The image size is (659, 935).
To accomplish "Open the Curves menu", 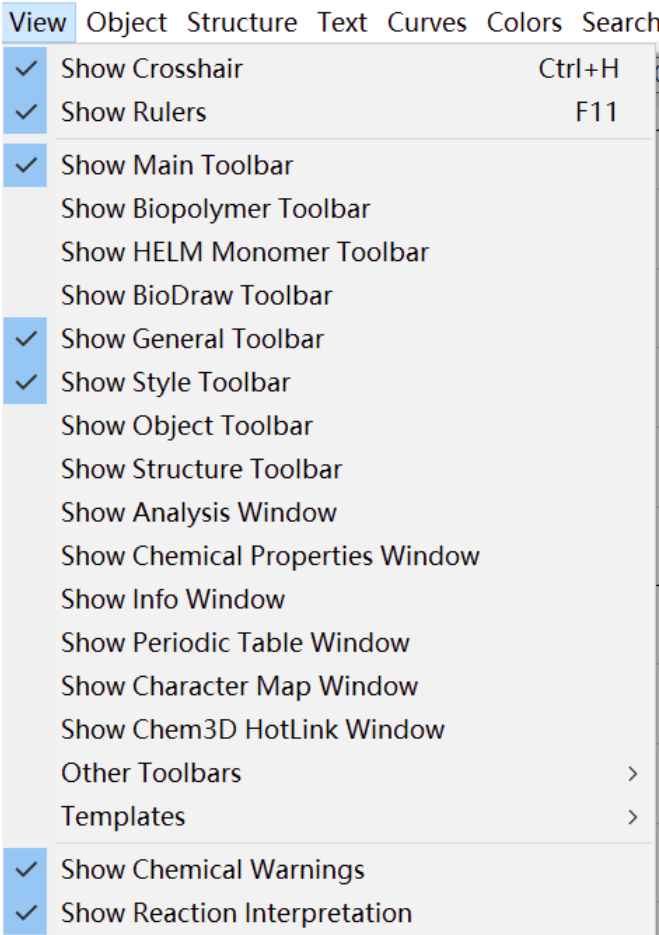I will point(427,23).
